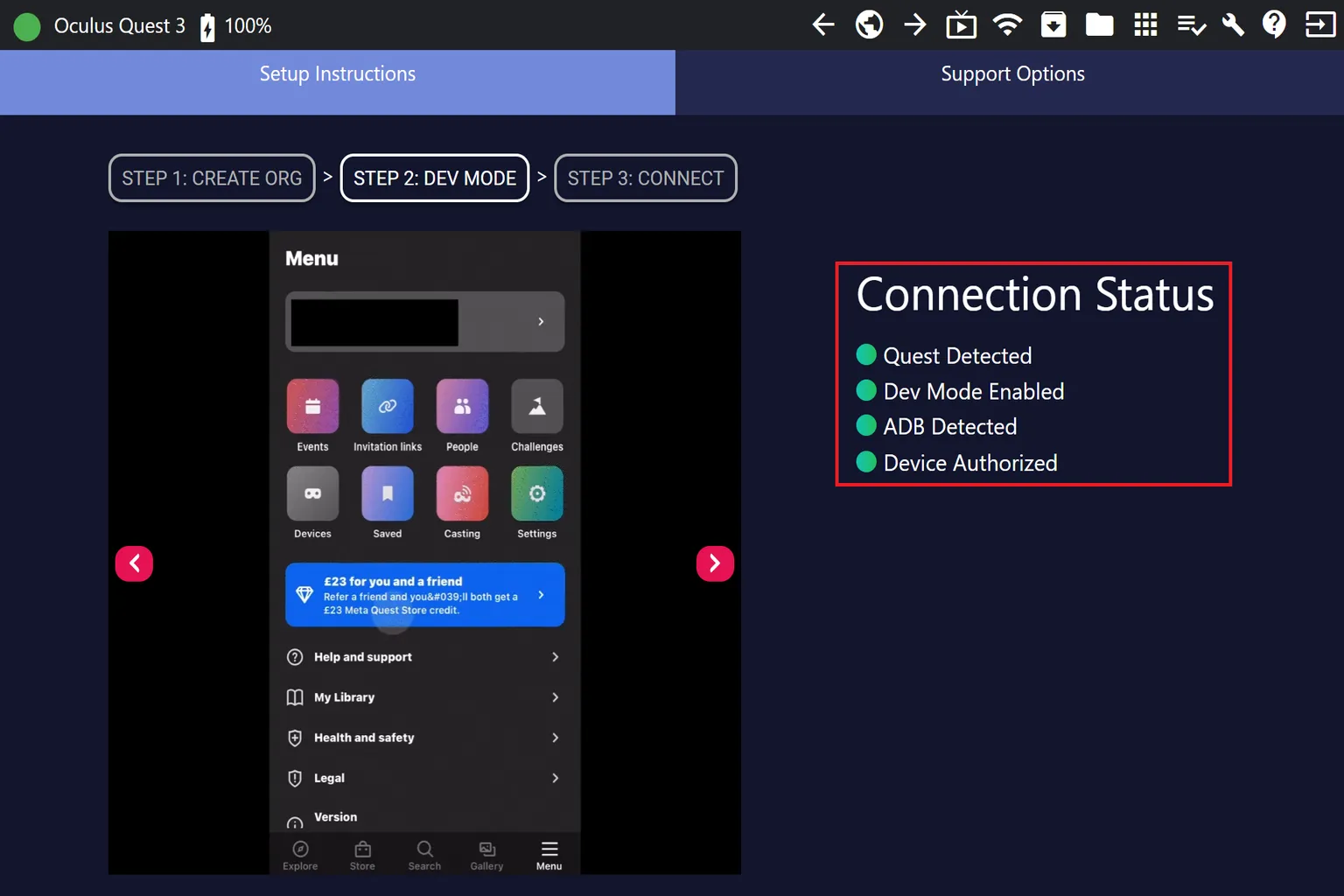The width and height of the screenshot is (1344, 896).
Task: Click the Connection Status heading
Action: (x=1035, y=294)
